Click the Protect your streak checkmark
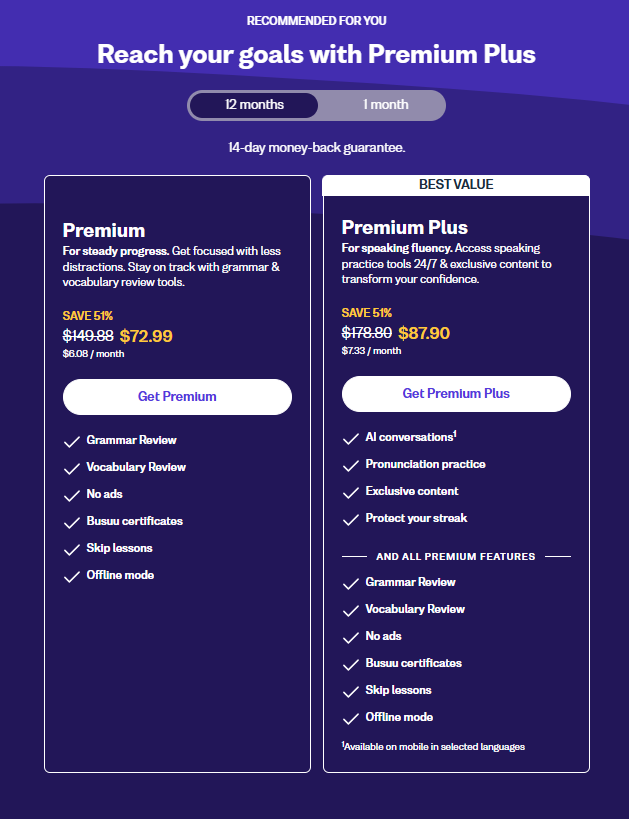Viewport: 629px width, 819px height. click(x=352, y=518)
